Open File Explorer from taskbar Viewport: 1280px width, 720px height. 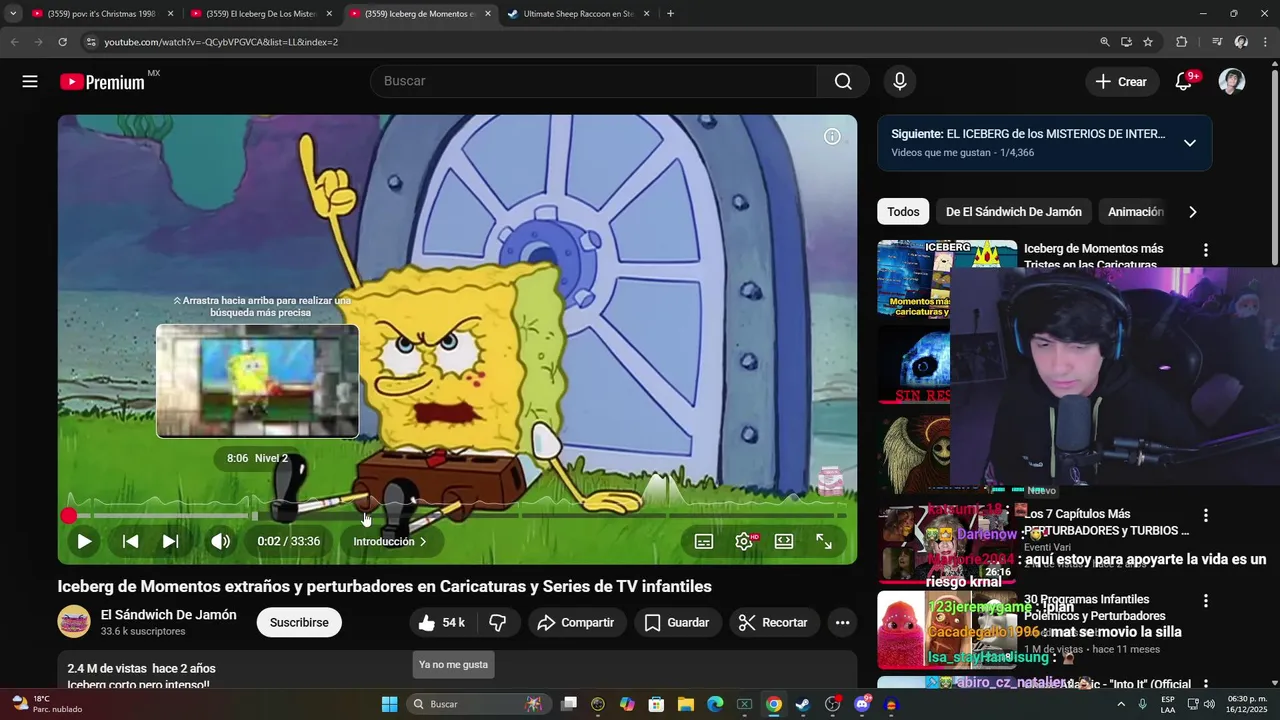pyautogui.click(x=686, y=704)
